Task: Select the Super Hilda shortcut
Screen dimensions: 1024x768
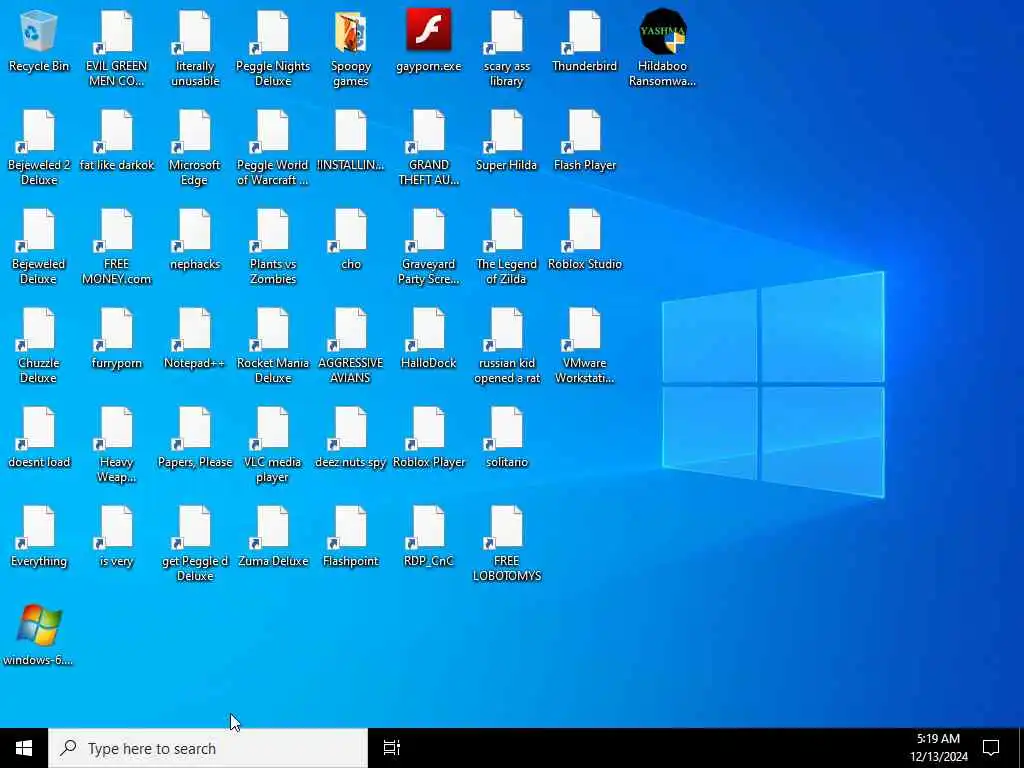Action: 507,140
